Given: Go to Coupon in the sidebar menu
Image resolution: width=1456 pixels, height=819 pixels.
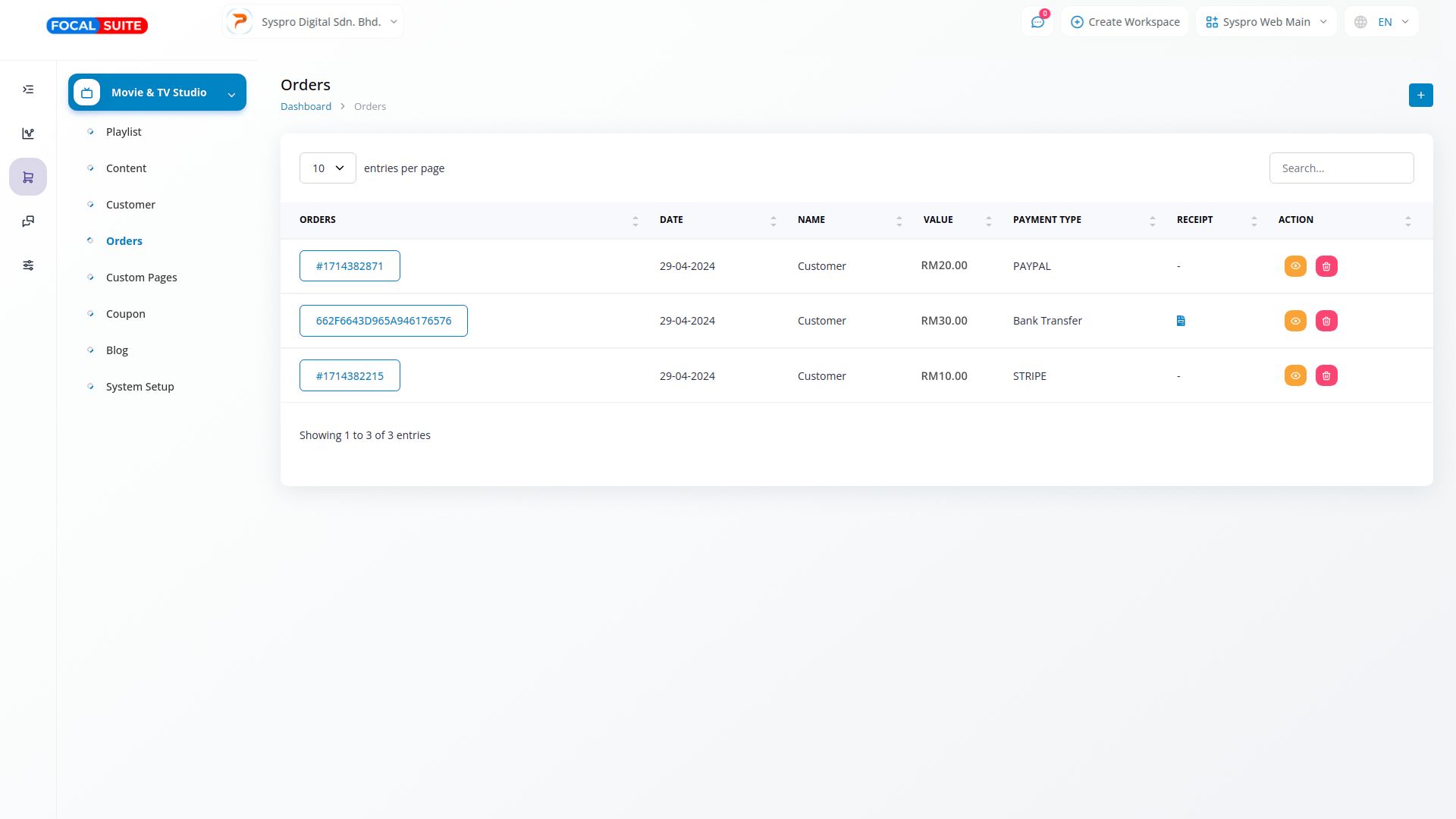Looking at the screenshot, I should coord(126,314).
